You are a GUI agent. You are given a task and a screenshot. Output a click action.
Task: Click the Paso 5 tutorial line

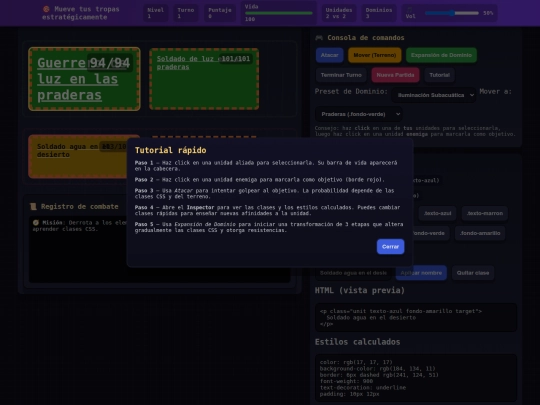point(269,227)
